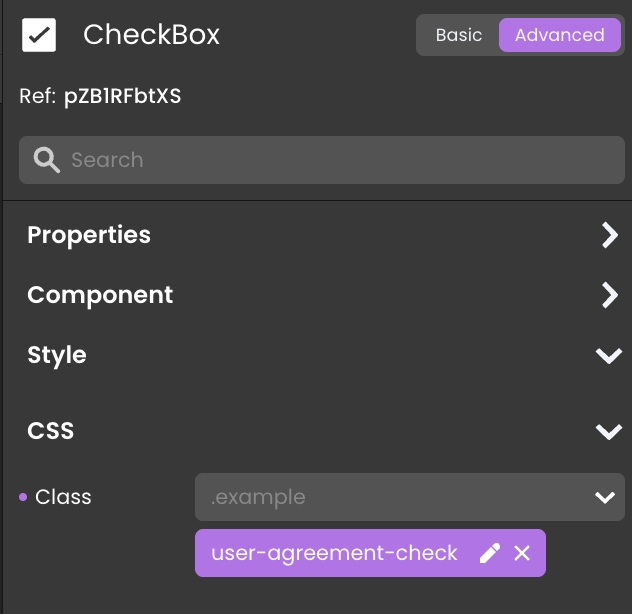632x614 pixels.
Task: Click the CSS section title
Action: 51,431
